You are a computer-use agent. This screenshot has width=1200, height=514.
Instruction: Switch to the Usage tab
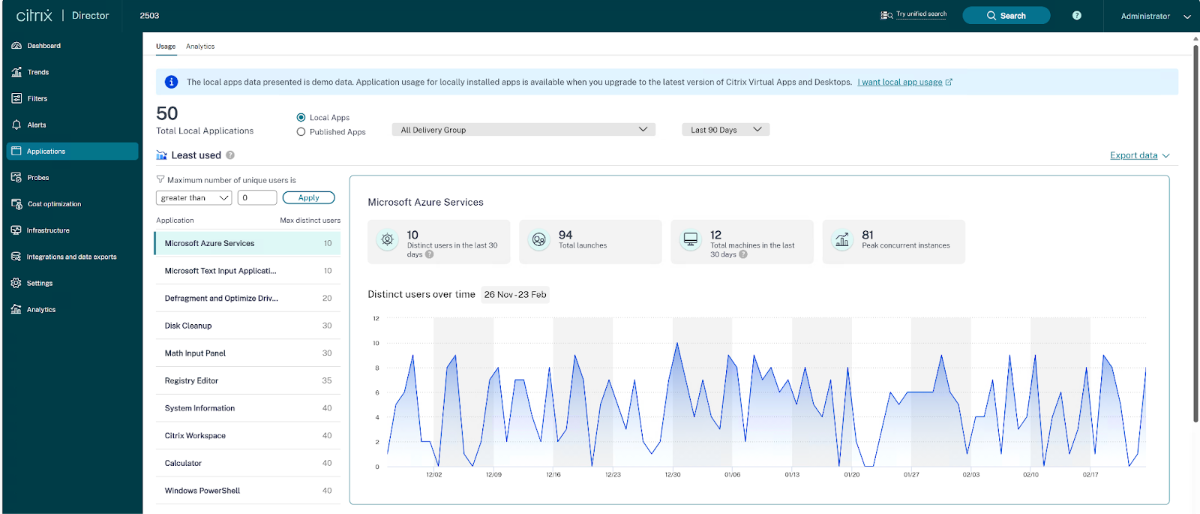pos(165,47)
